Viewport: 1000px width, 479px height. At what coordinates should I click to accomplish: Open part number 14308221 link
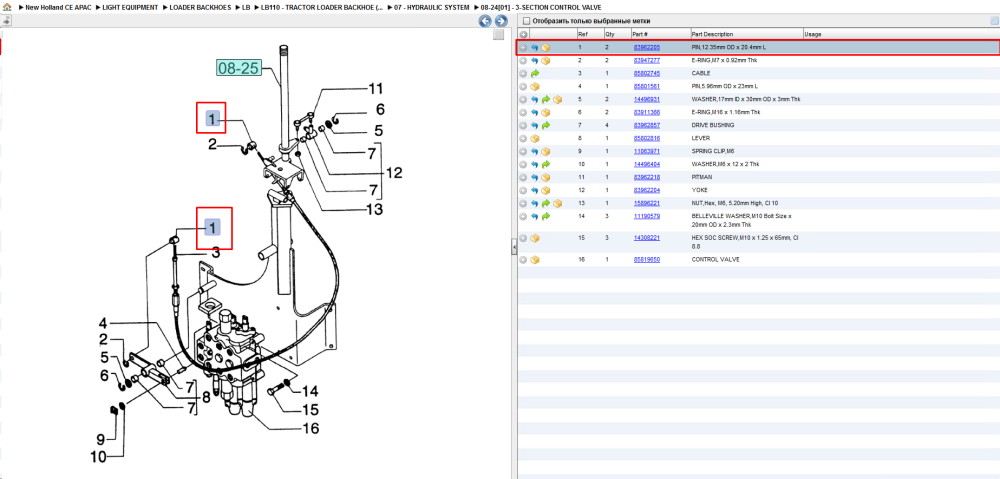(x=647, y=238)
